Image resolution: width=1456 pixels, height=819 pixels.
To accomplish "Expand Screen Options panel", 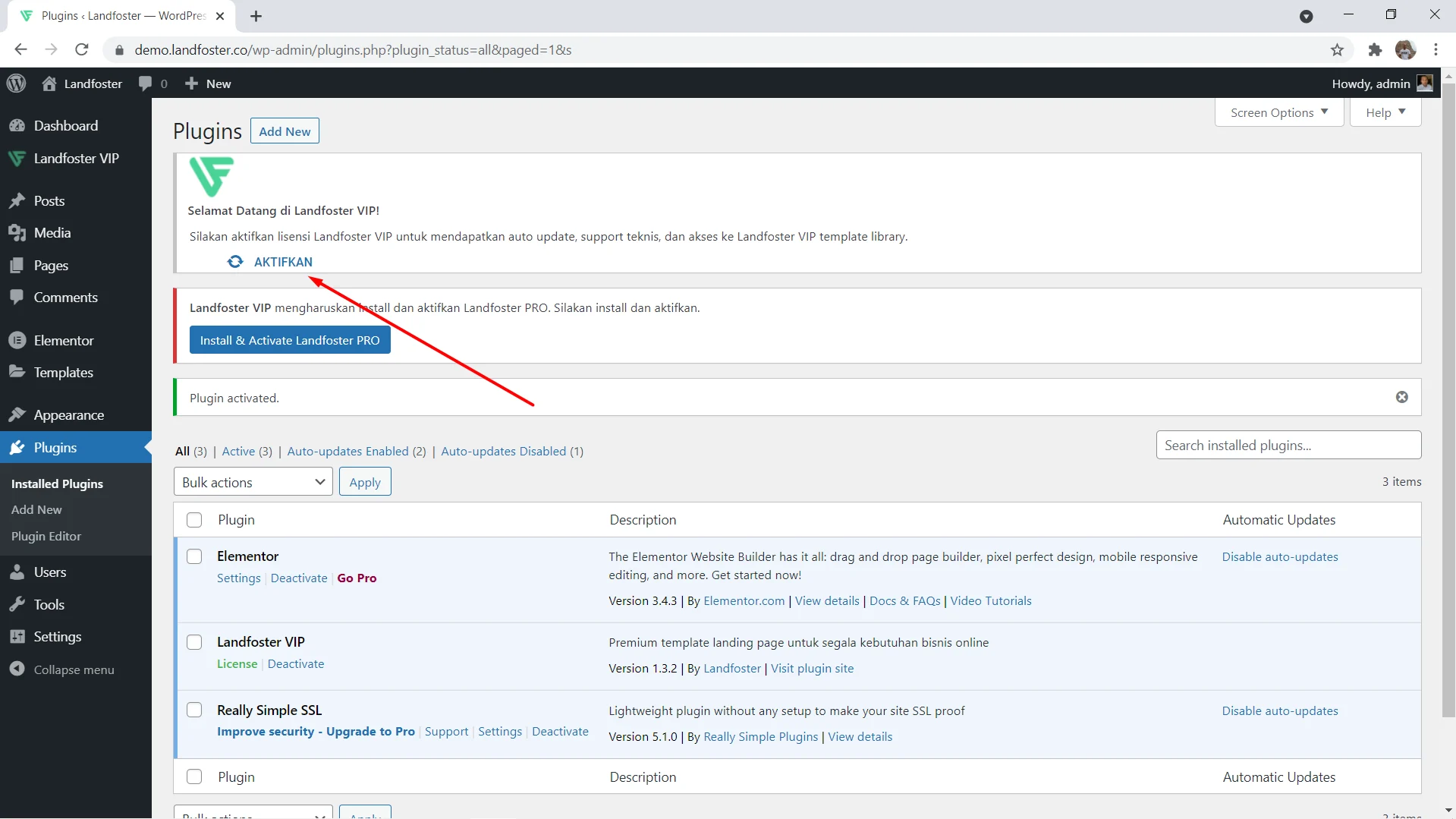I will (x=1279, y=112).
